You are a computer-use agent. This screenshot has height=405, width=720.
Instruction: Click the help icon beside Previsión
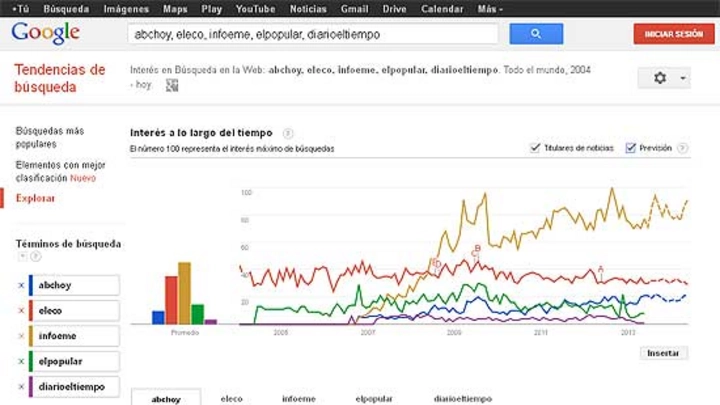click(x=683, y=148)
